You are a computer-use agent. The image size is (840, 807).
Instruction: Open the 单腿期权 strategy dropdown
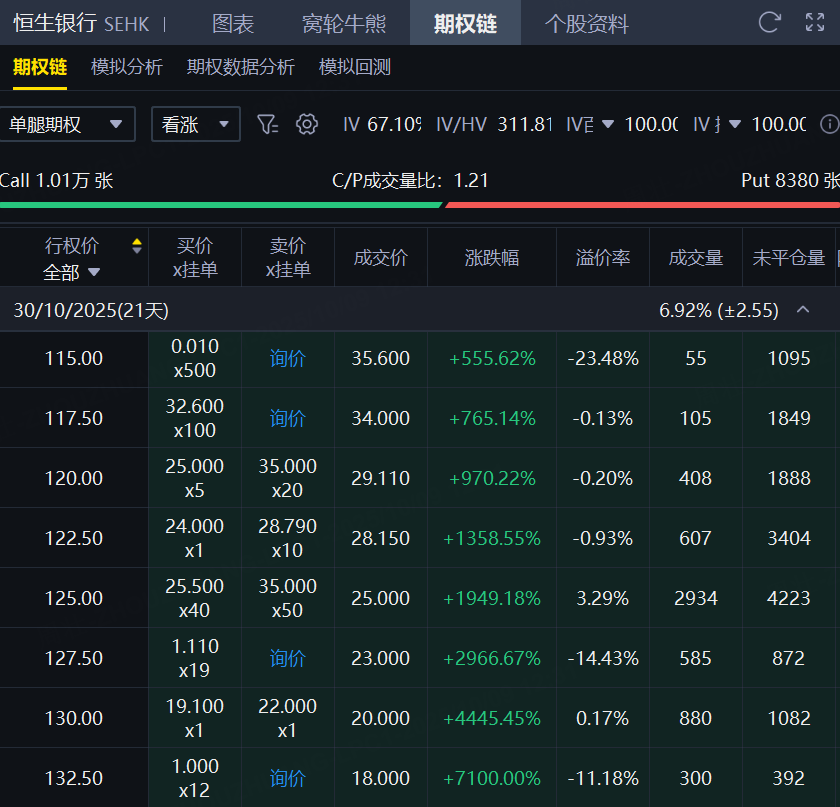click(x=66, y=124)
